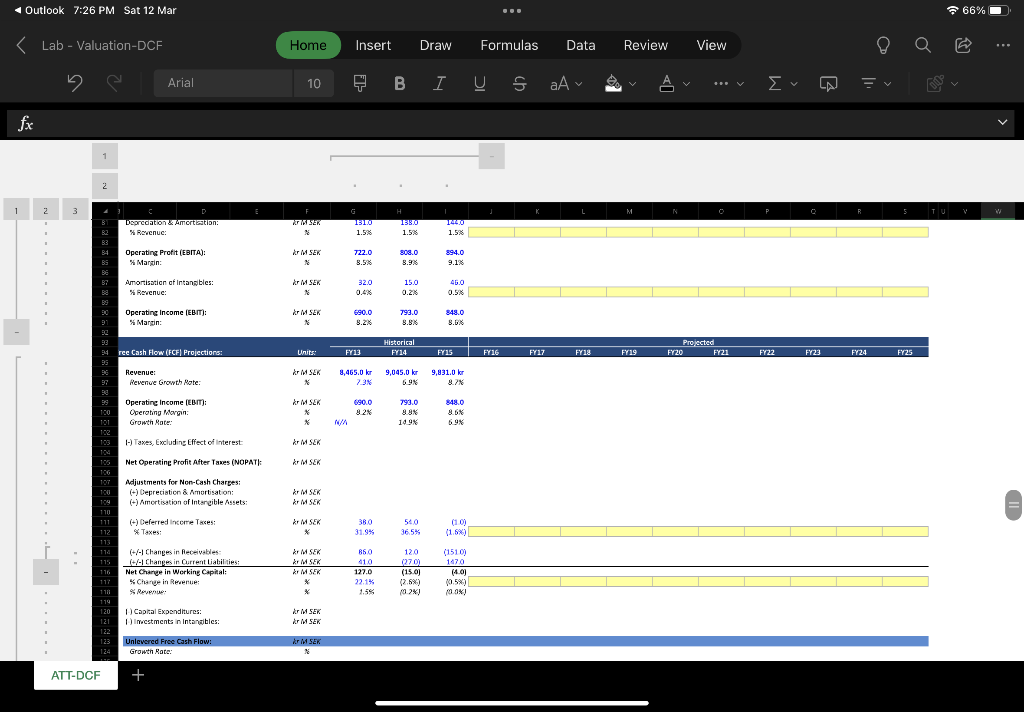1024x712 pixels.
Task: Return to Outlook via status bar link
Action: (39, 10)
